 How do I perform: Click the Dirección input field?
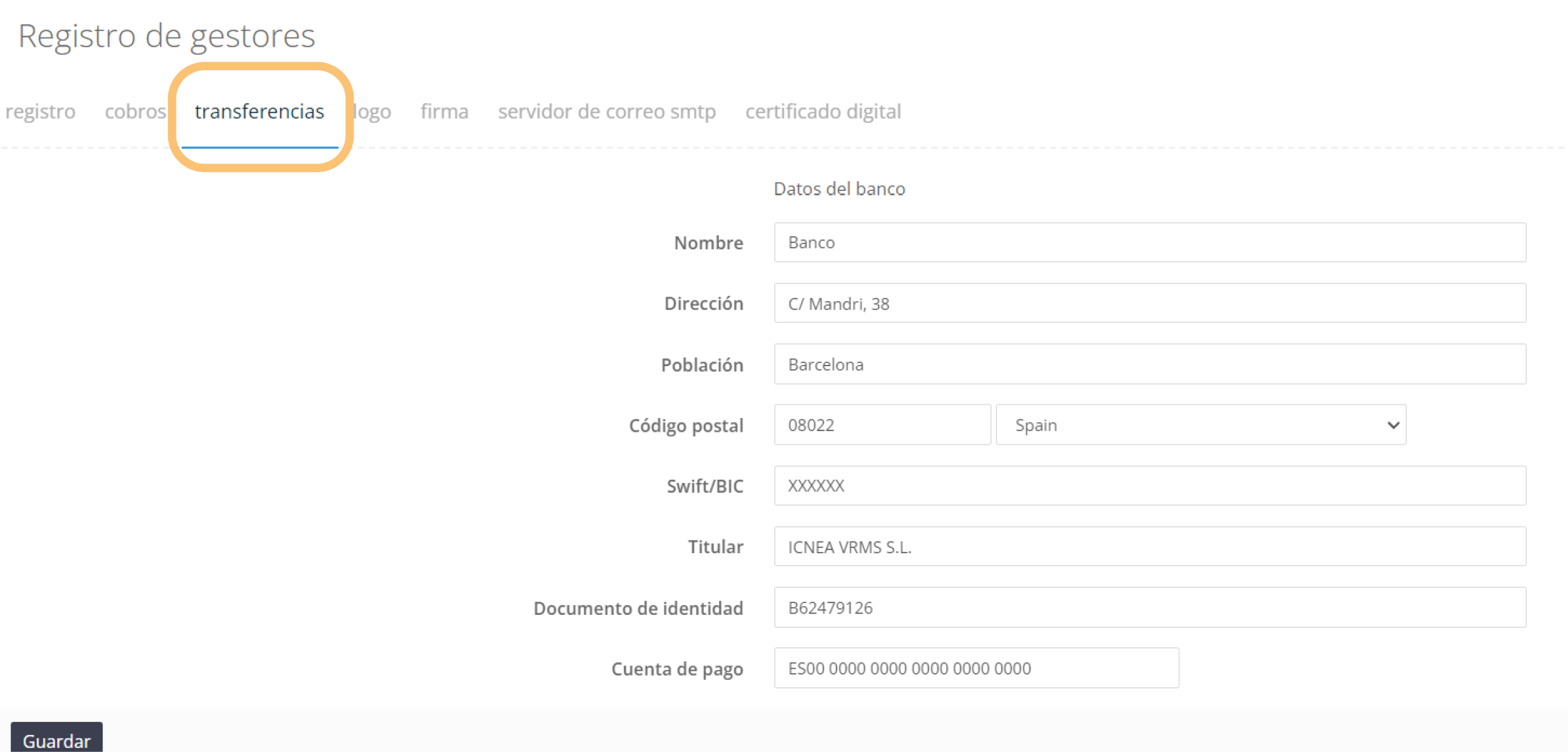coord(1149,303)
